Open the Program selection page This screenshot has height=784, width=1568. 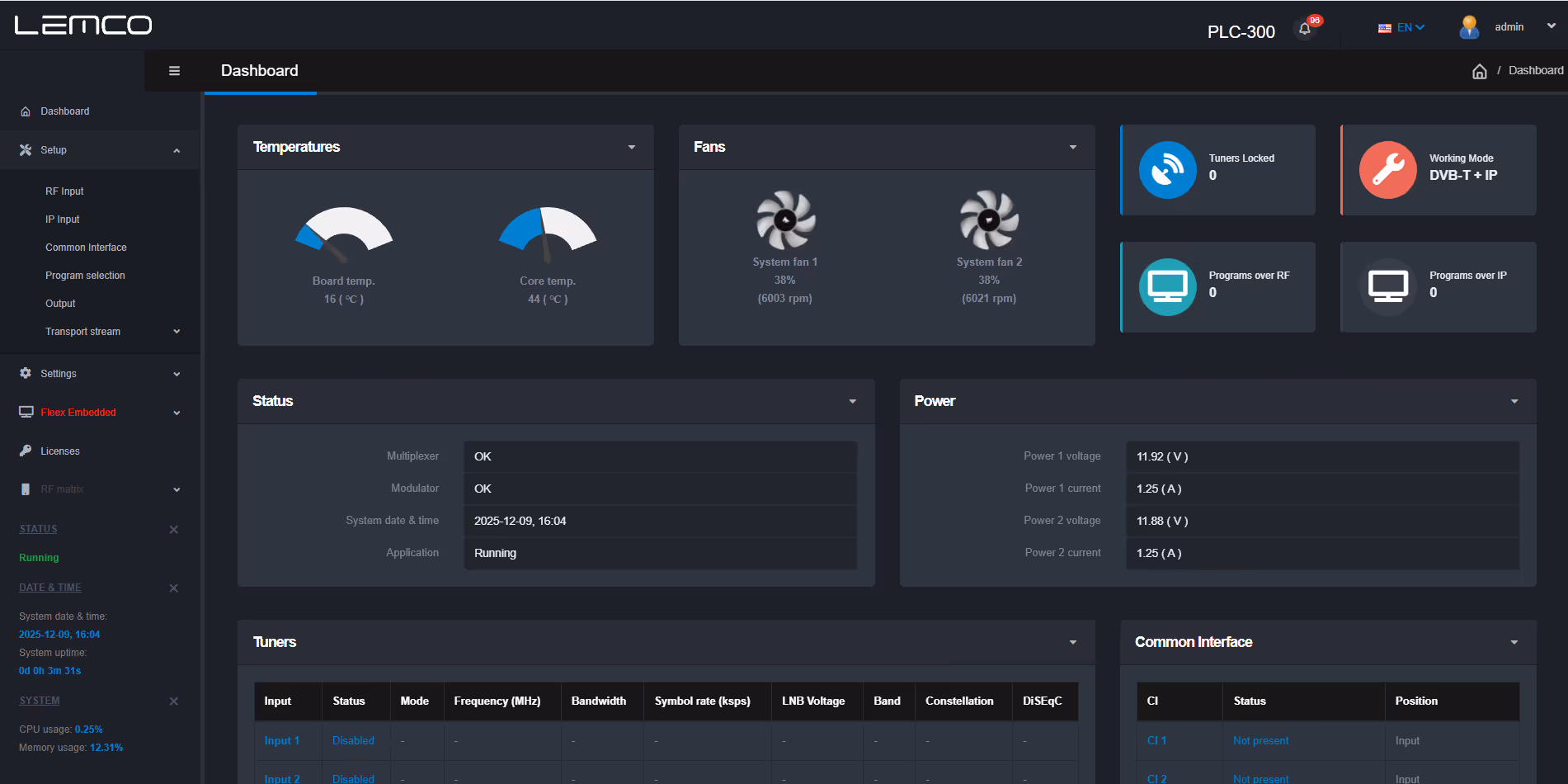coord(85,275)
